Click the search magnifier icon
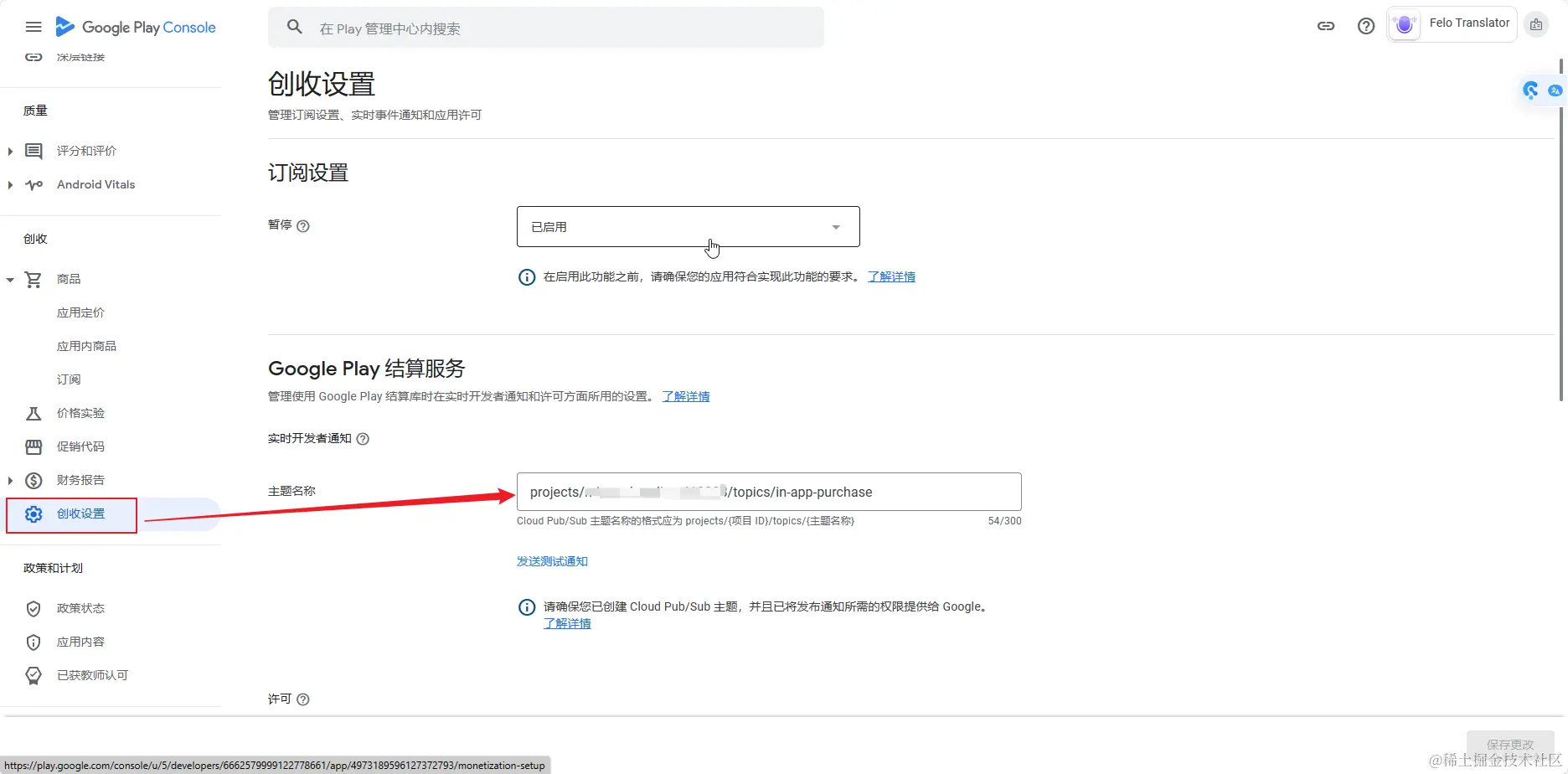This screenshot has height=774, width=1568. (295, 27)
